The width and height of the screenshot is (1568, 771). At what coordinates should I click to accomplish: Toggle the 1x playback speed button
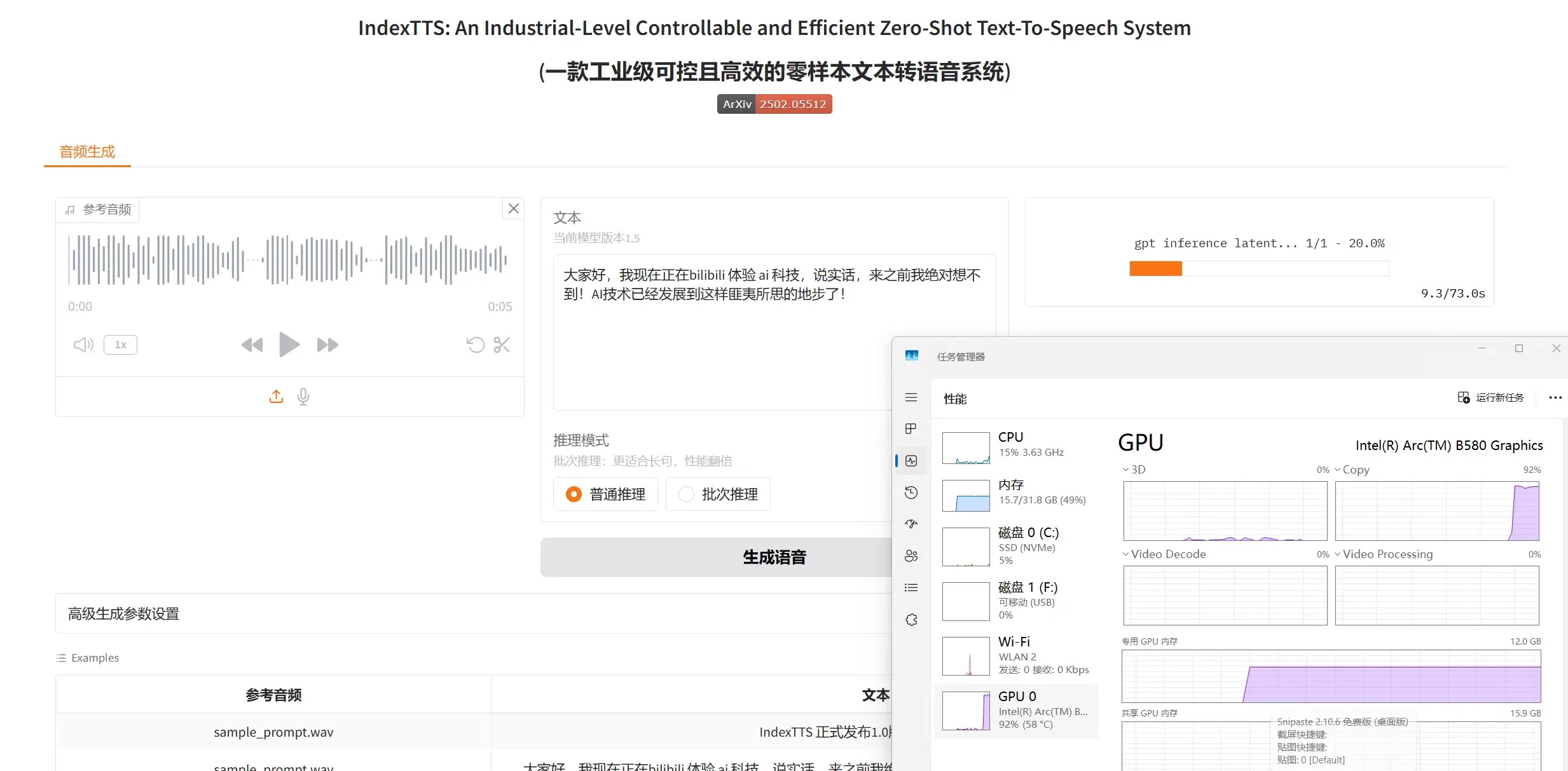120,345
